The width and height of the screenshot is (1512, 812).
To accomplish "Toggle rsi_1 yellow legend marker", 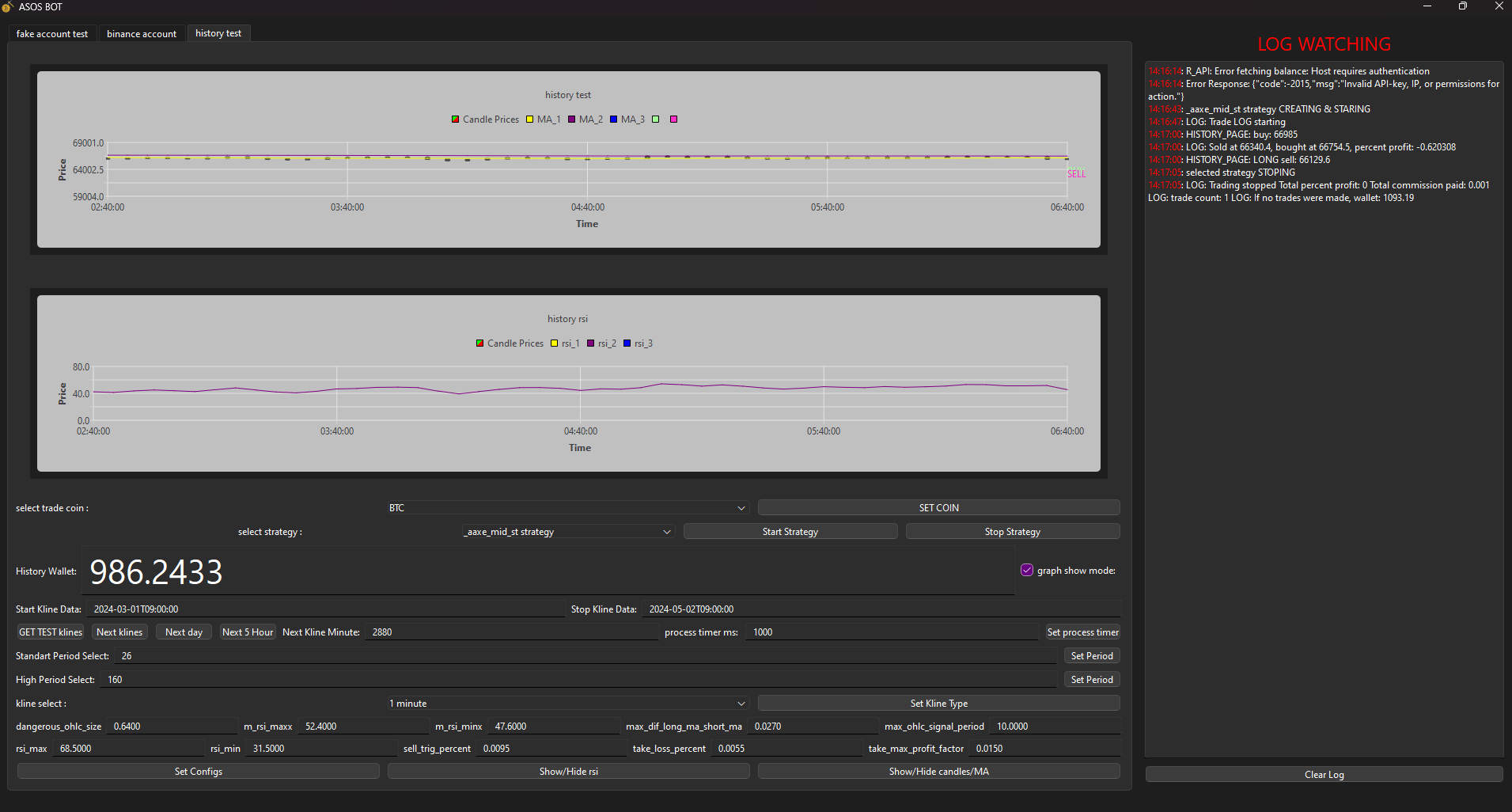I will coord(555,343).
